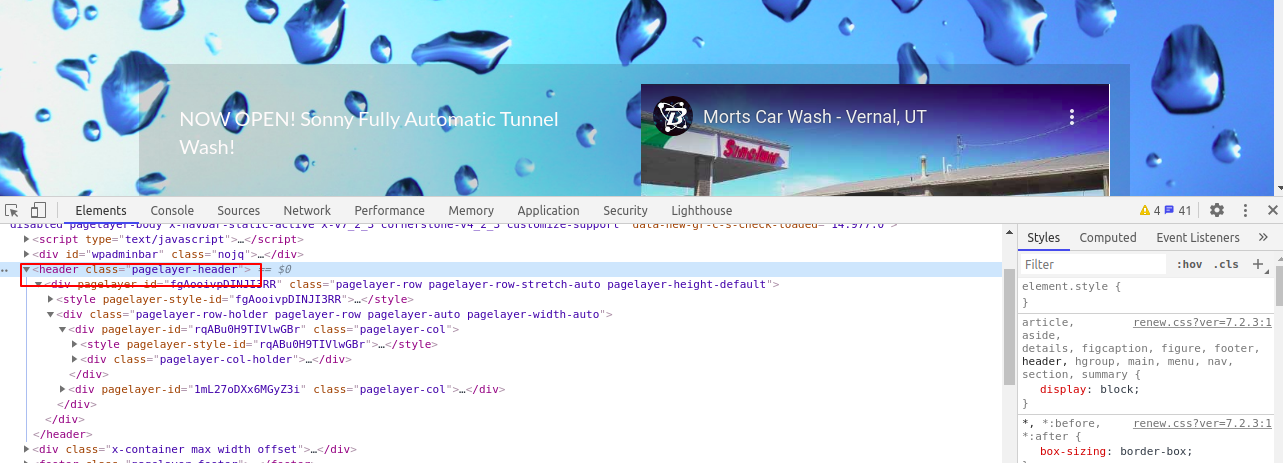Expand the script text/javascript node
Screen dimensions: 1283x463
pos(27,240)
